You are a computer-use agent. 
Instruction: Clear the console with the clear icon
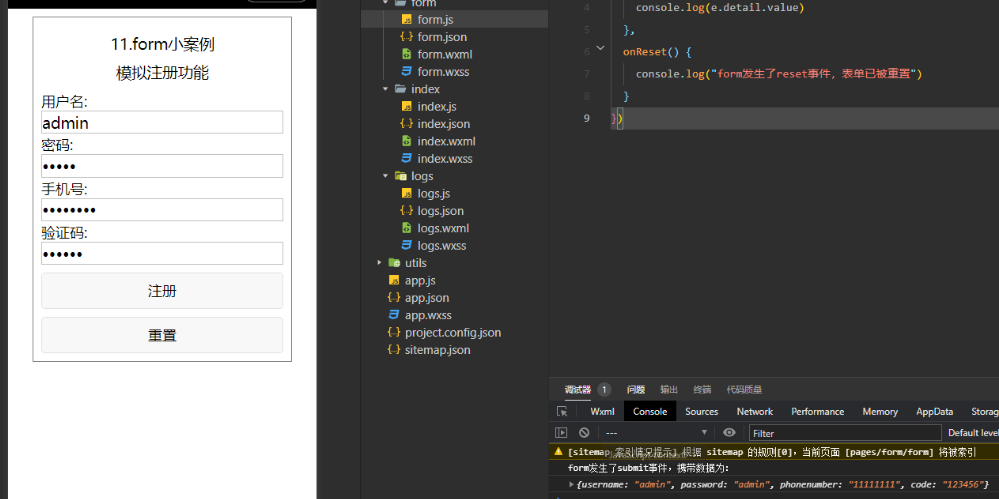584,433
